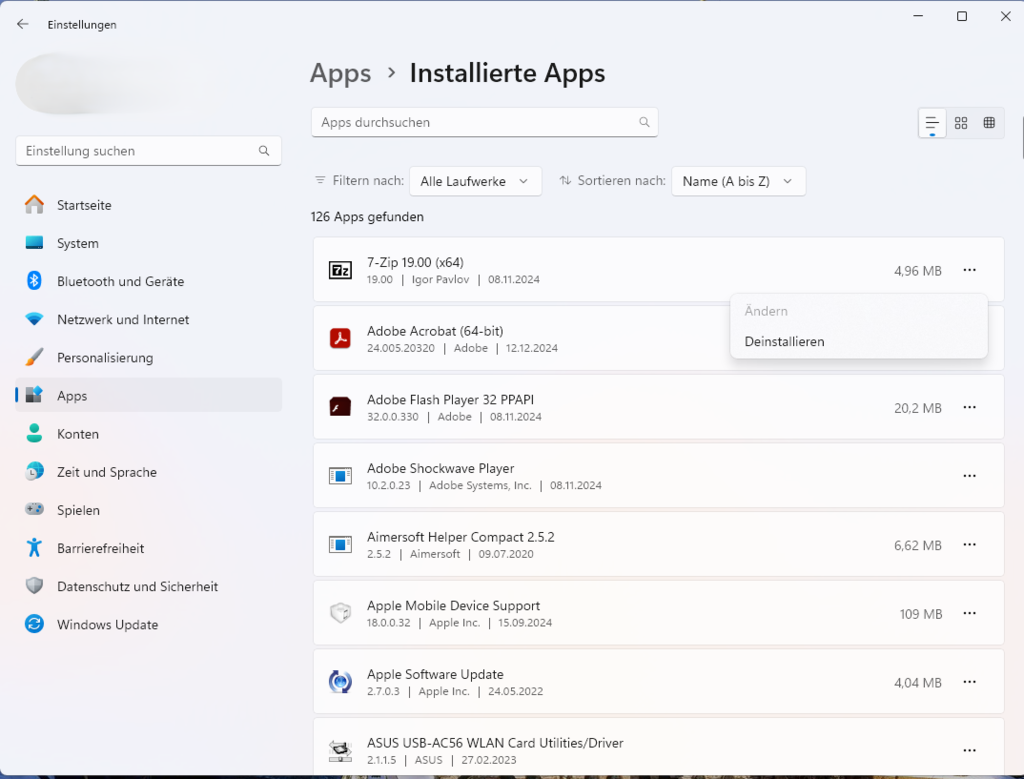Click the Einstellung suchen search field

[148, 151]
